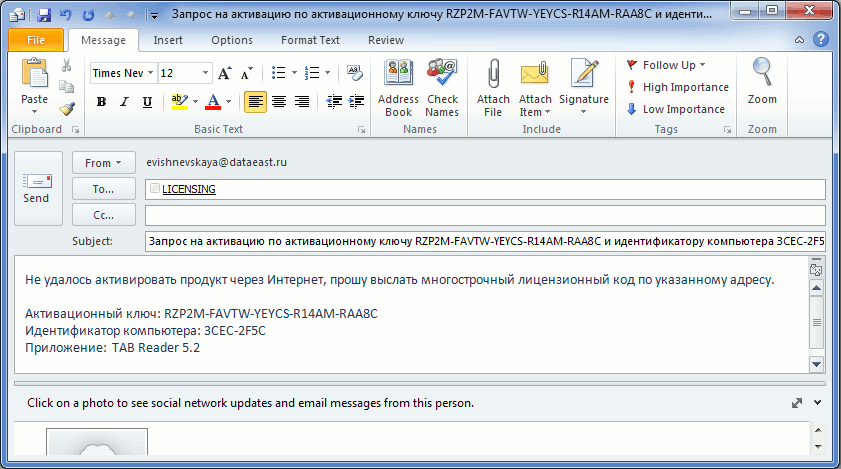Click the Paste clipboard icon

click(x=34, y=73)
